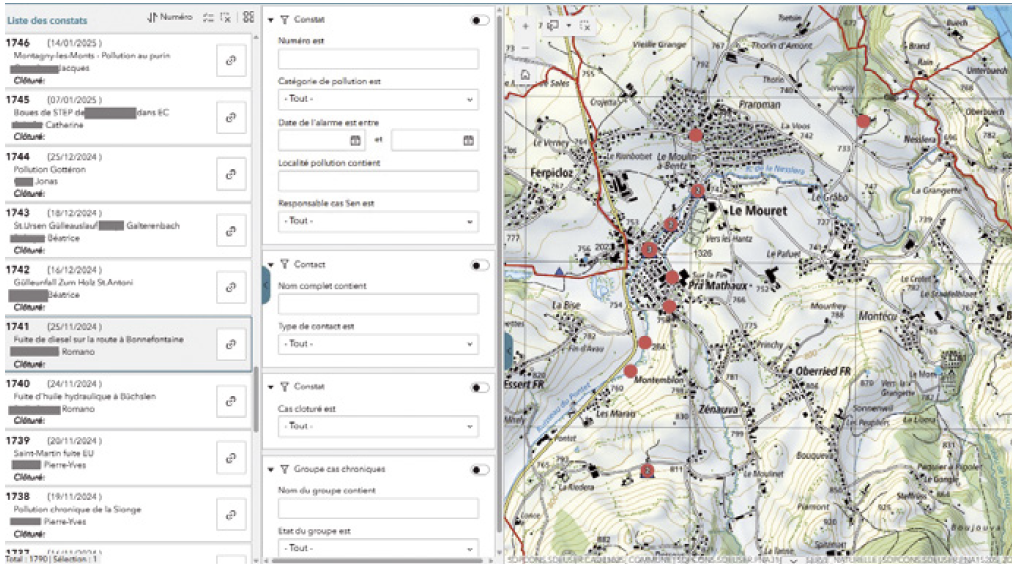
Task: Click the Localité pollution contient field
Action: [x=378, y=181]
